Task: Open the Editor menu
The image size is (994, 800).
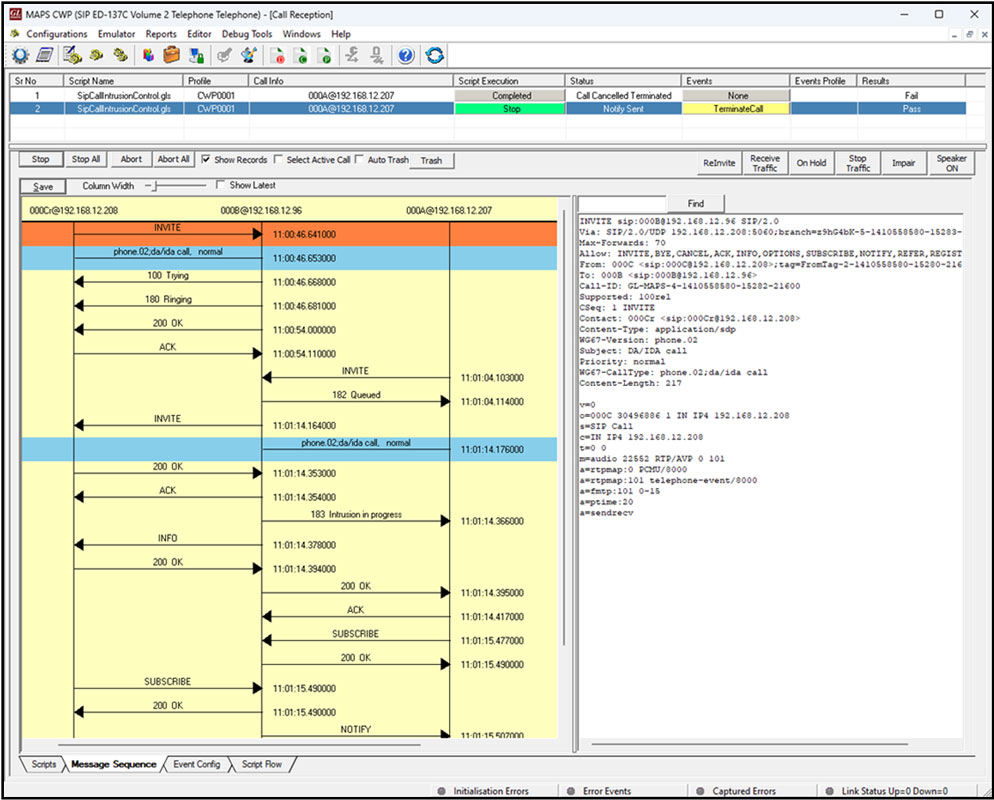Action: [199, 34]
